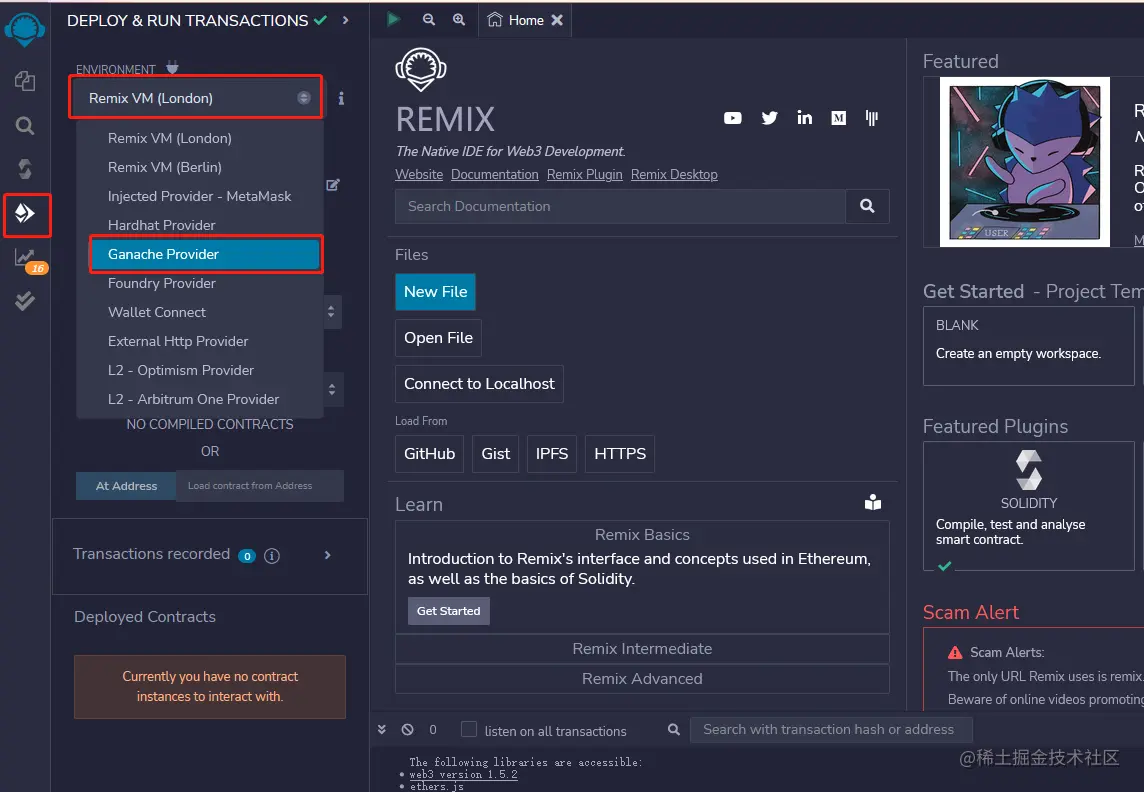Screen dimensions: 1144x792
Task: Select Ganache Provider option
Action: point(206,254)
